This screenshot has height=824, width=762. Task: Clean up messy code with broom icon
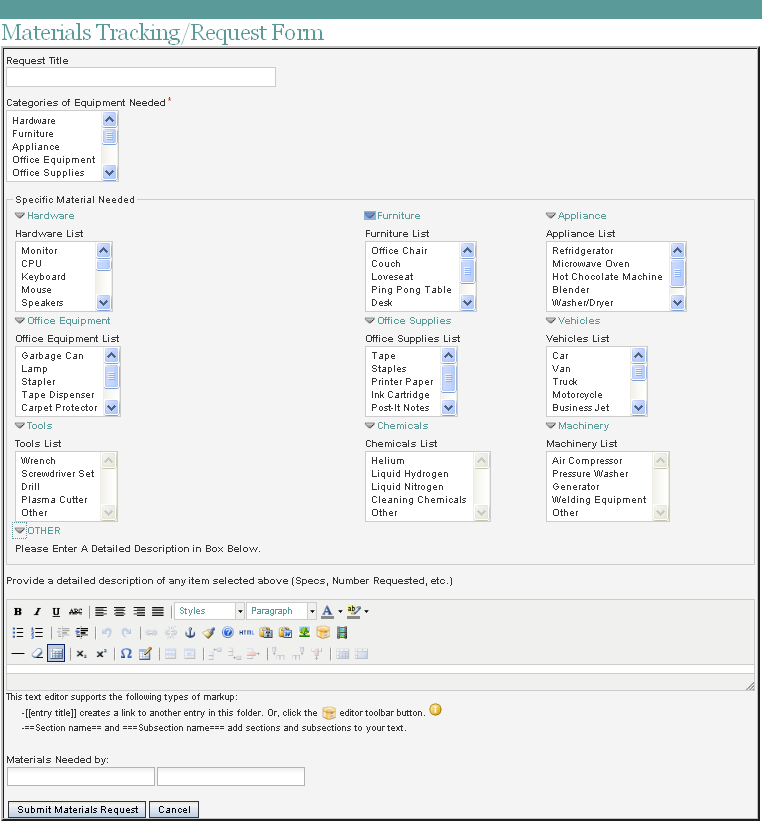209,633
